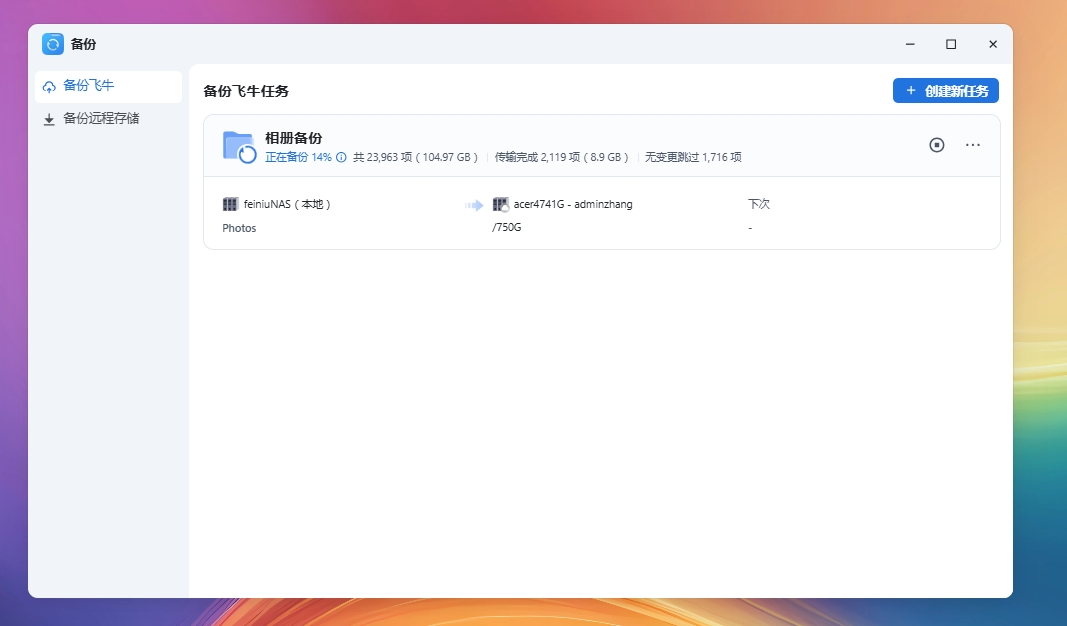Click the /750G destination path

(506, 227)
